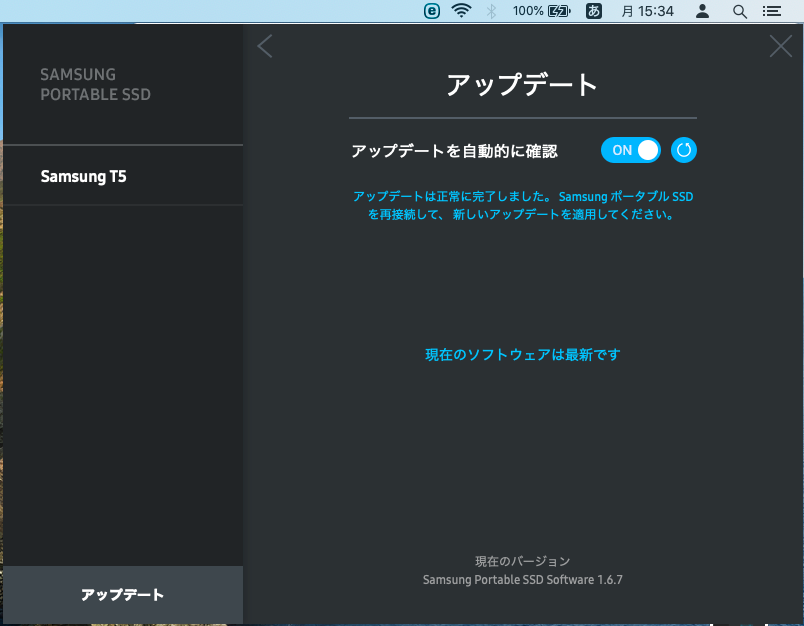Click the SAMSUNG PORTABLE SSD logo
The width and height of the screenshot is (804, 626).
(95, 85)
